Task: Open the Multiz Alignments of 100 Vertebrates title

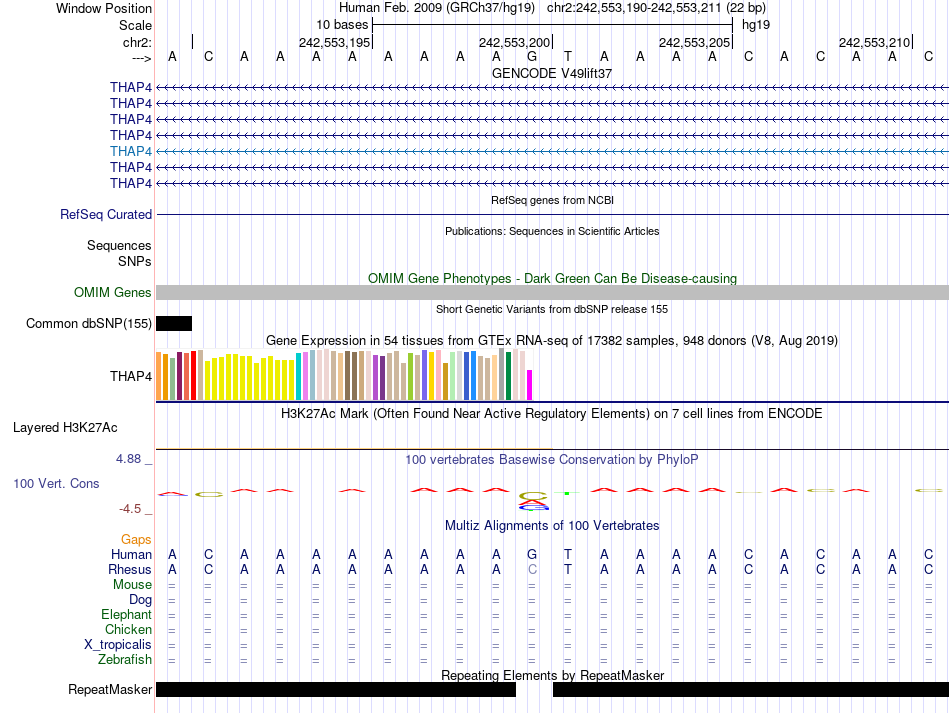Action: (x=552, y=525)
